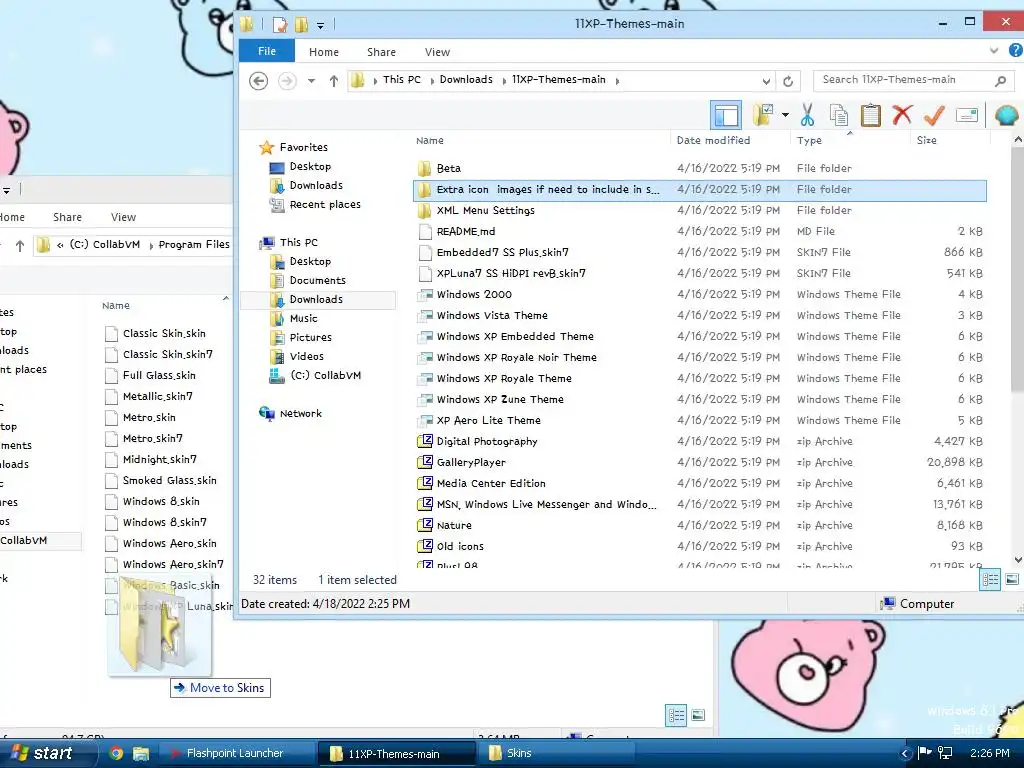
Task: Click the shell globe toolbar icon
Action: pos(1006,116)
